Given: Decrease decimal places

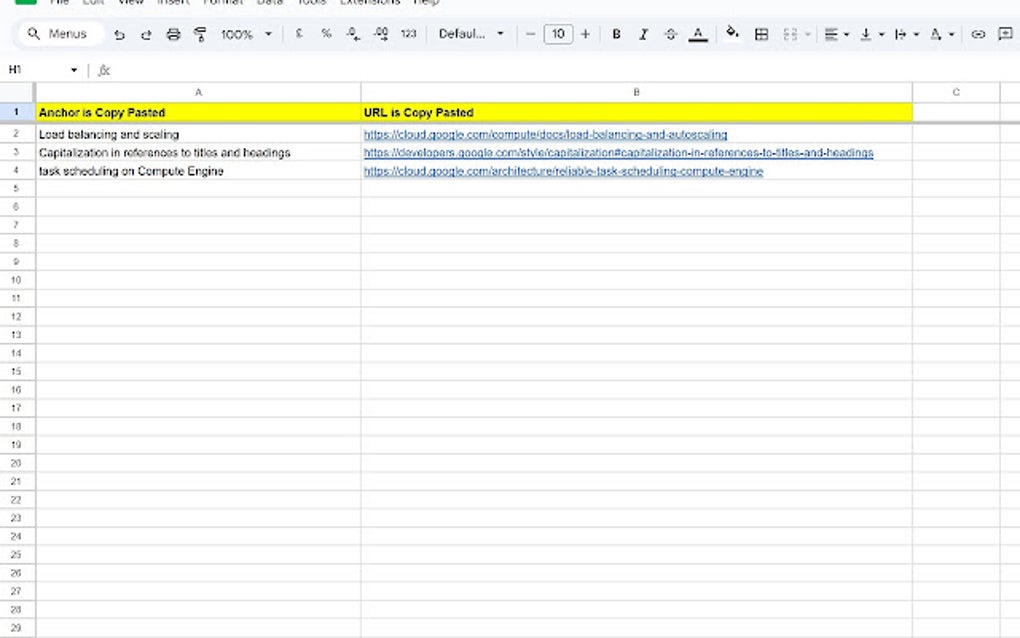Looking at the screenshot, I should pos(351,33).
